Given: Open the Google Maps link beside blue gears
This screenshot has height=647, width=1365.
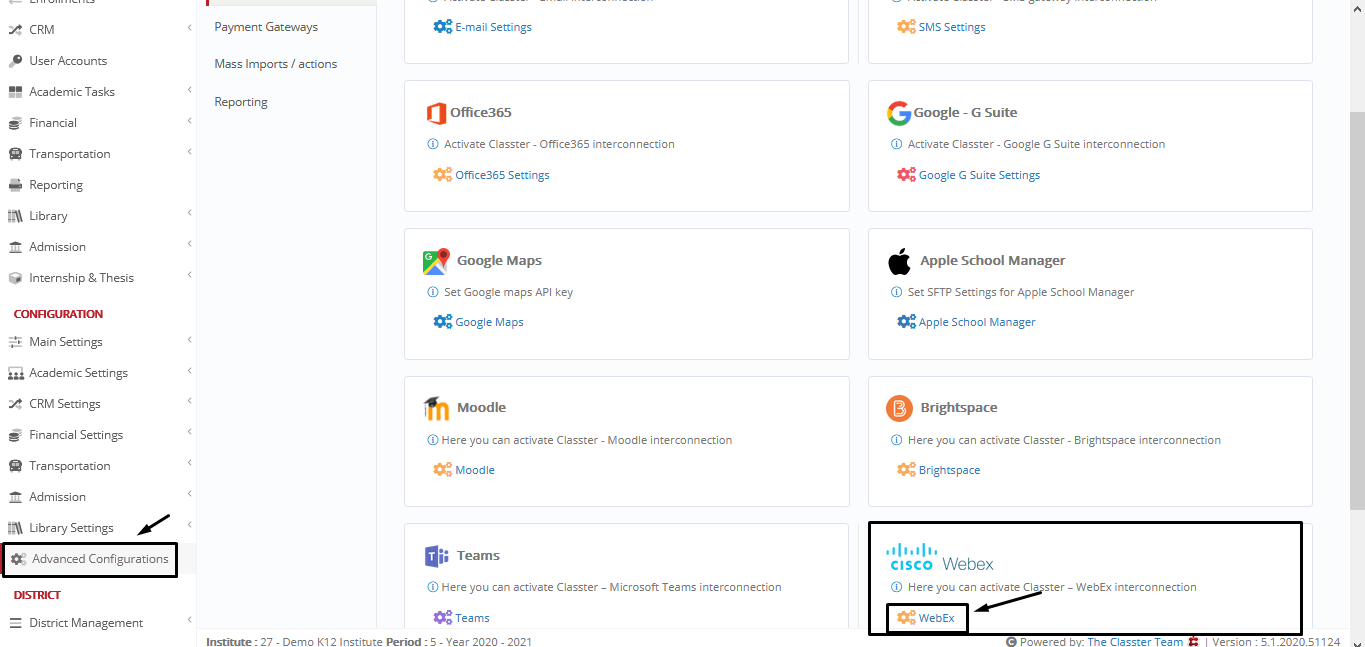Looking at the screenshot, I should [x=489, y=322].
